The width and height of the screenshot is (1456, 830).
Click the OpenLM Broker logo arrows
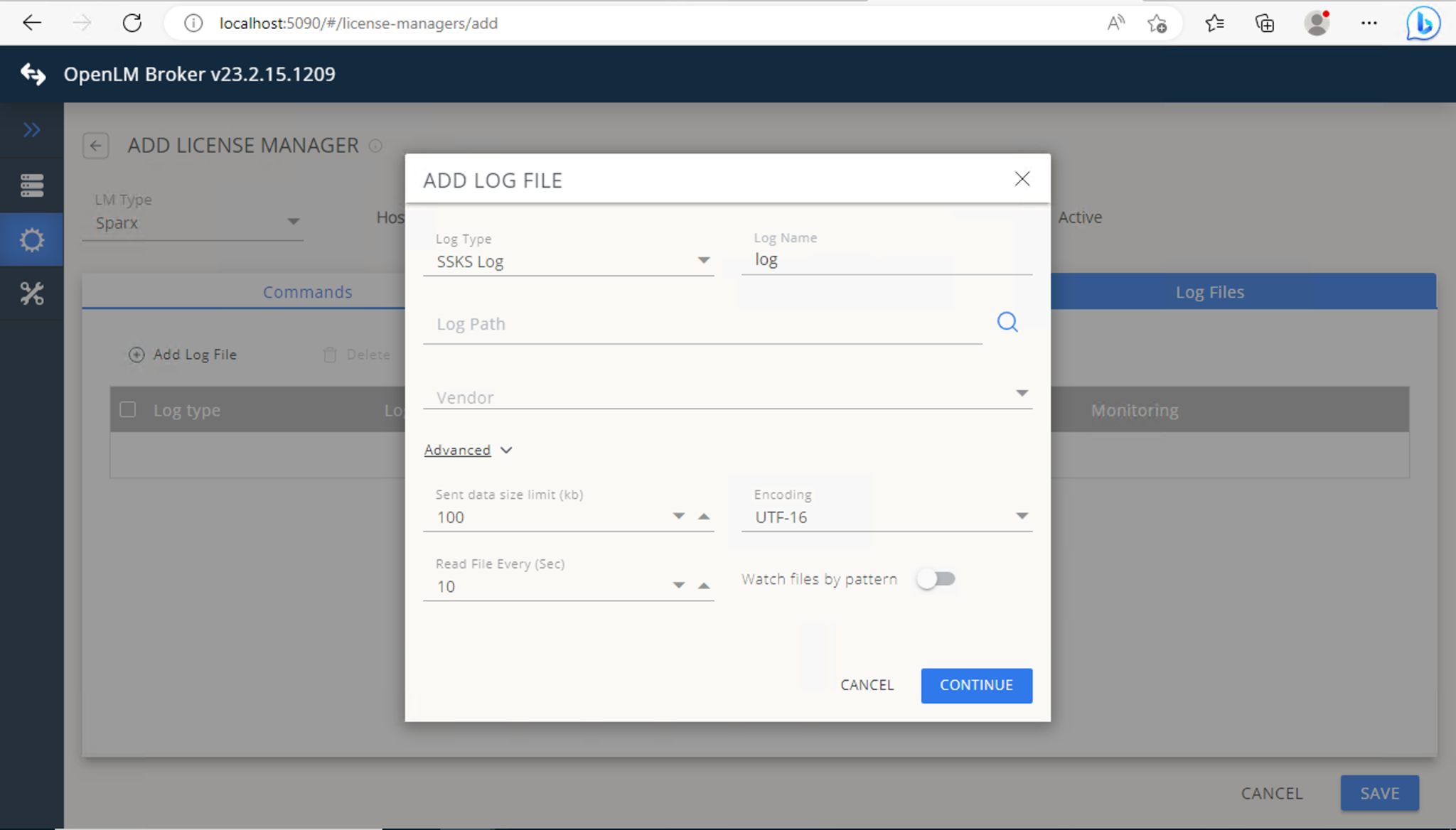tap(33, 74)
